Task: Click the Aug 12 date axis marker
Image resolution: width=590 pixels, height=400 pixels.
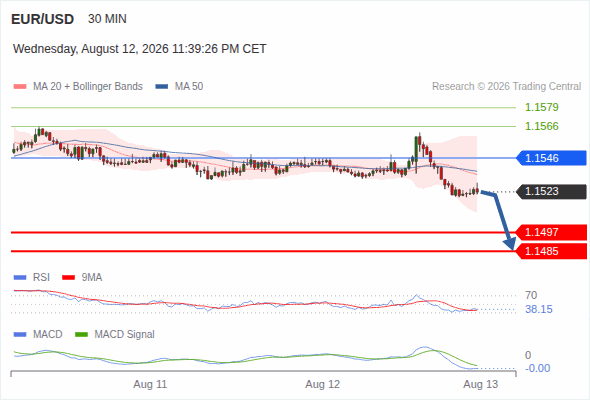Action: pos(322,384)
